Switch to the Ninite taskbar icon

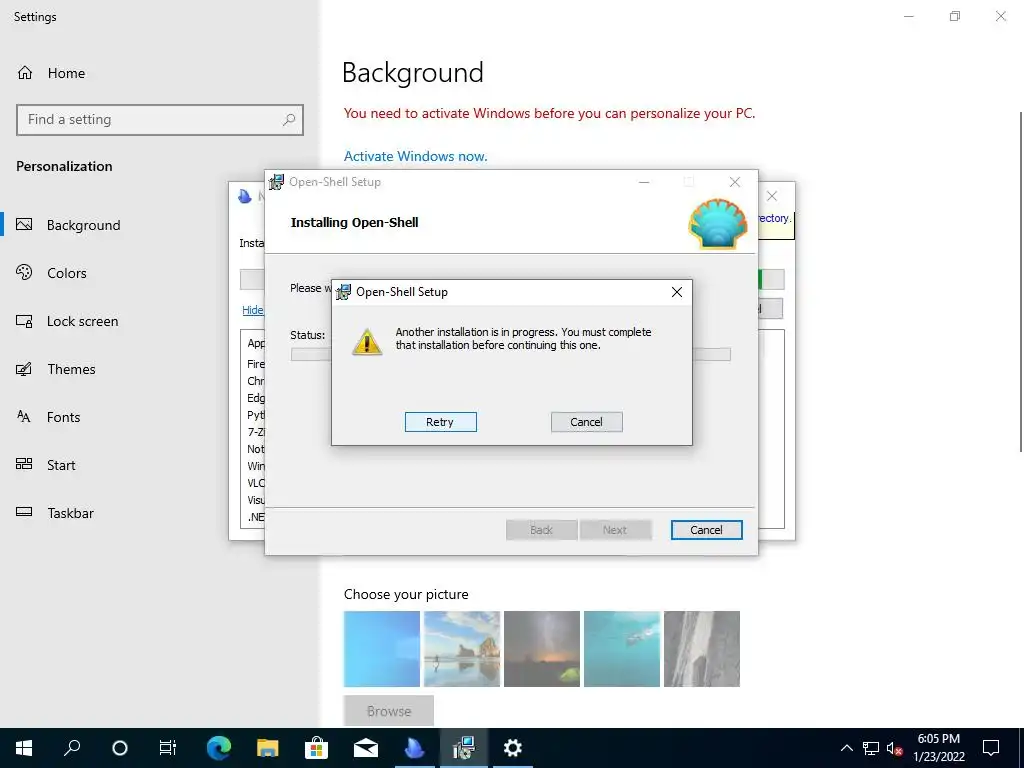415,748
